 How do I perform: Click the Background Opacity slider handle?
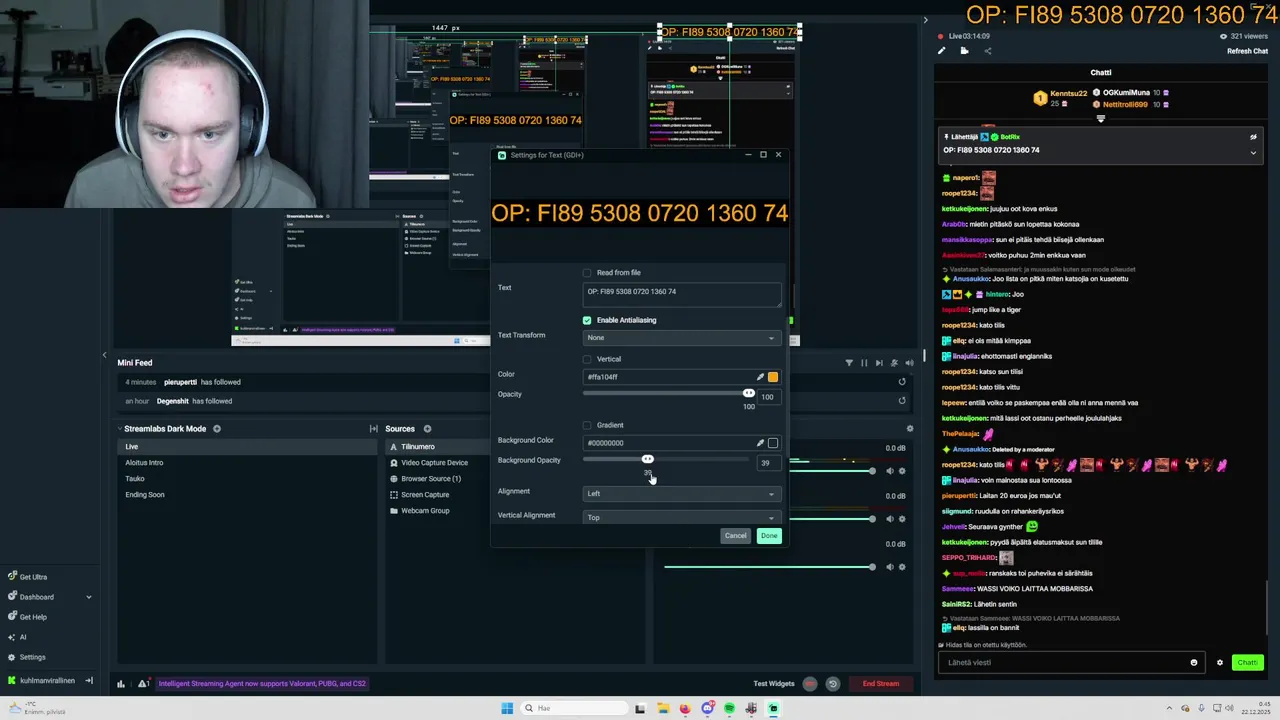coord(647,459)
